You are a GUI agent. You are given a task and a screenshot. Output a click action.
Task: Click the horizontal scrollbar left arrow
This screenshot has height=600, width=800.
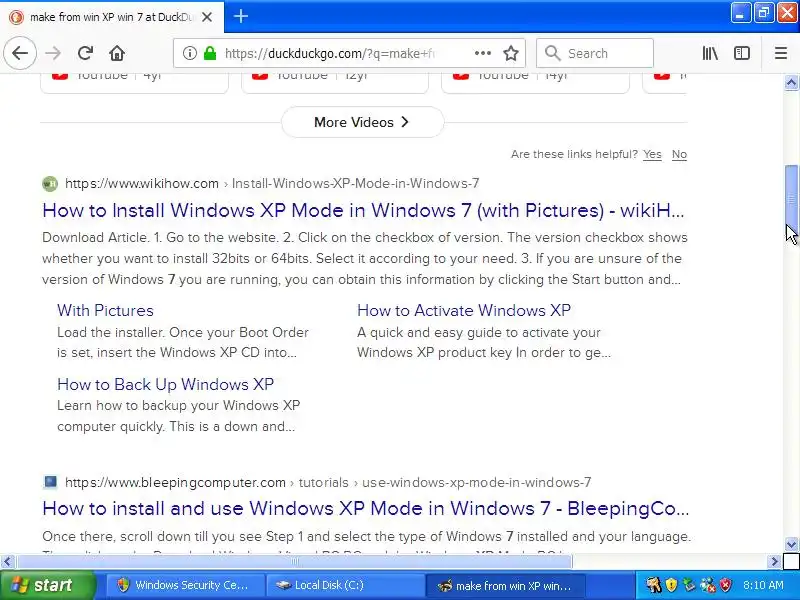pos(7,562)
